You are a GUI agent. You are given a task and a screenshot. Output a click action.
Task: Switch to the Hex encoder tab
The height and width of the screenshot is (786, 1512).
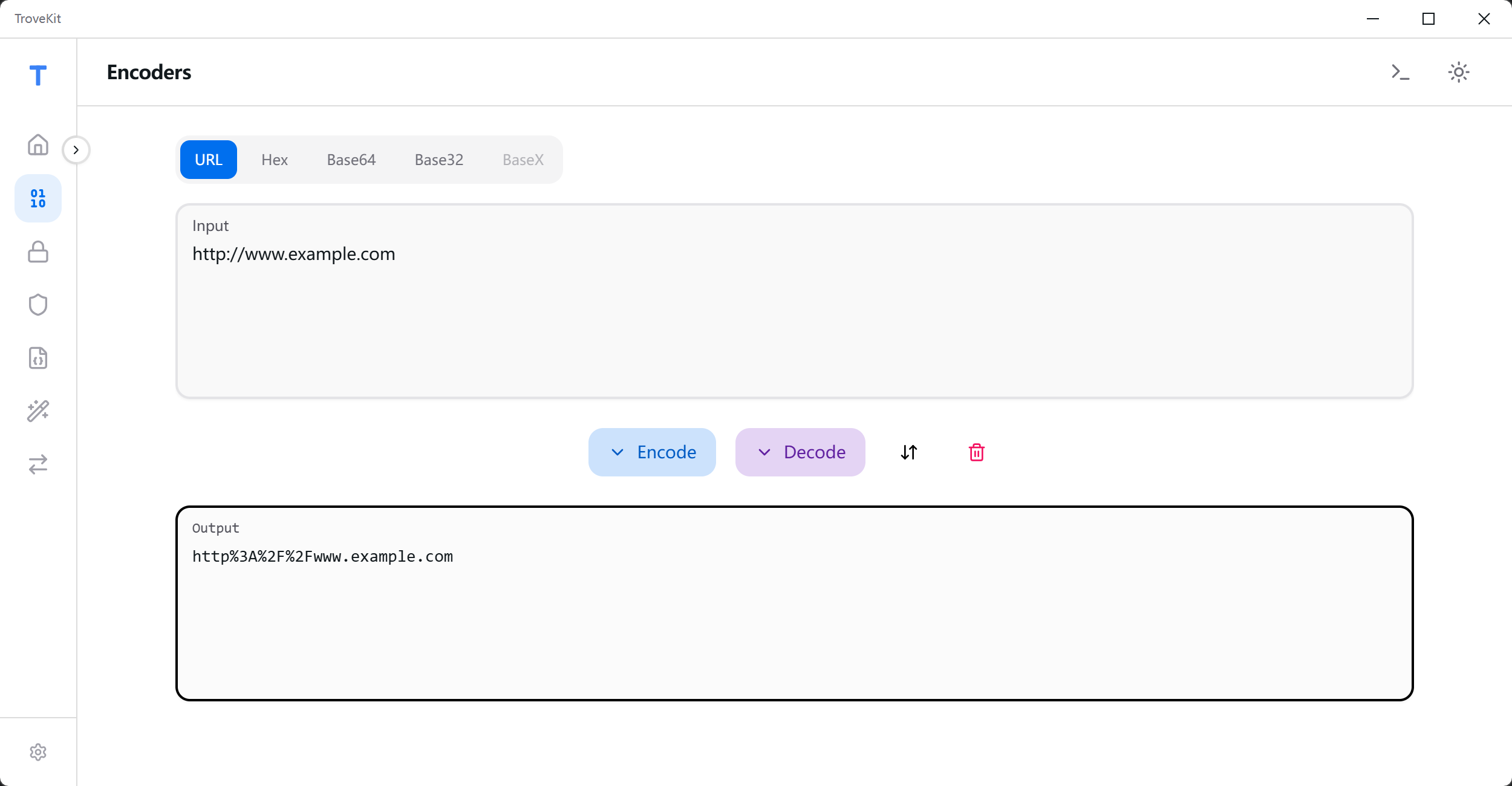(x=274, y=159)
